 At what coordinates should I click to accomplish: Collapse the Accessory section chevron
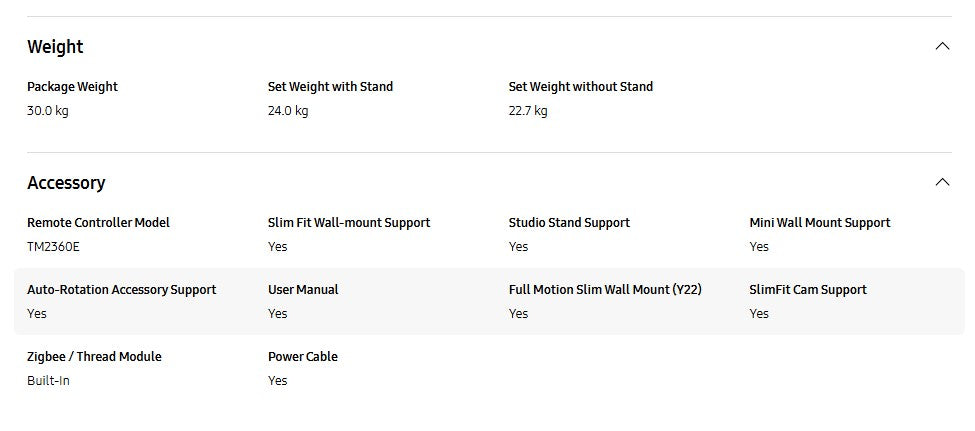click(x=941, y=182)
